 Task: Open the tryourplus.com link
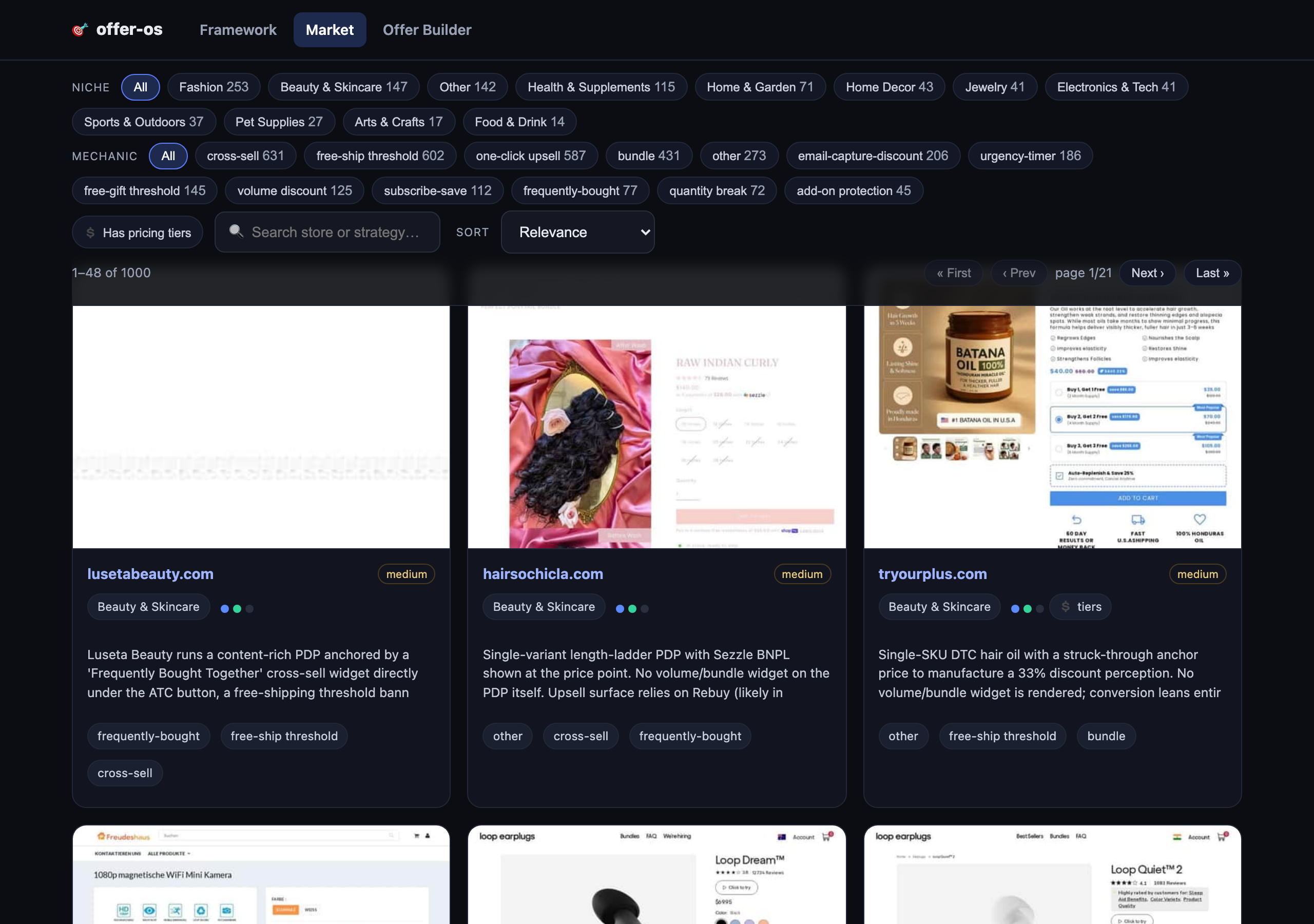tap(933, 573)
